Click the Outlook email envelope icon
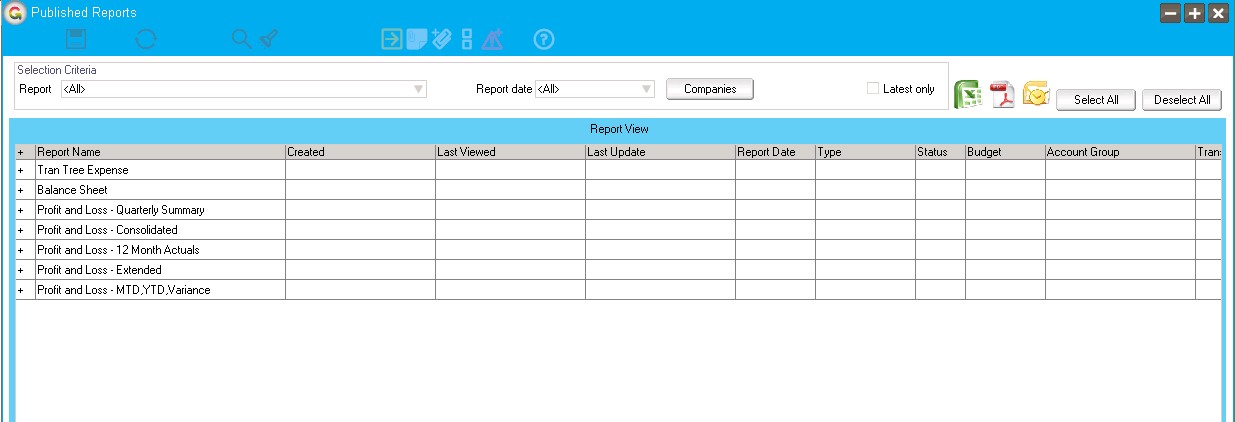The image size is (1235, 422). pos(1036,94)
